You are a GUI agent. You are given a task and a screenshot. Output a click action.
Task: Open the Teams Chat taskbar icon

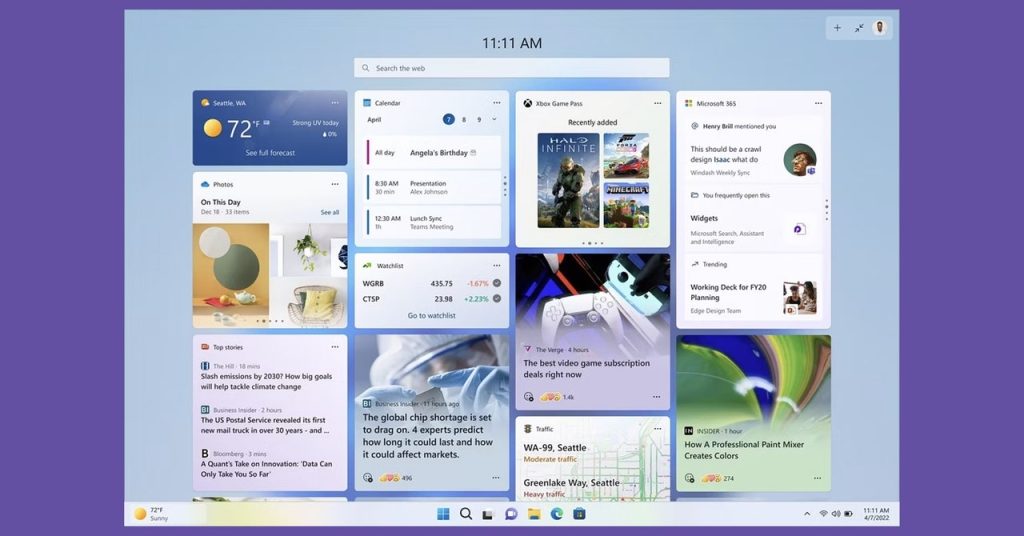click(511, 514)
